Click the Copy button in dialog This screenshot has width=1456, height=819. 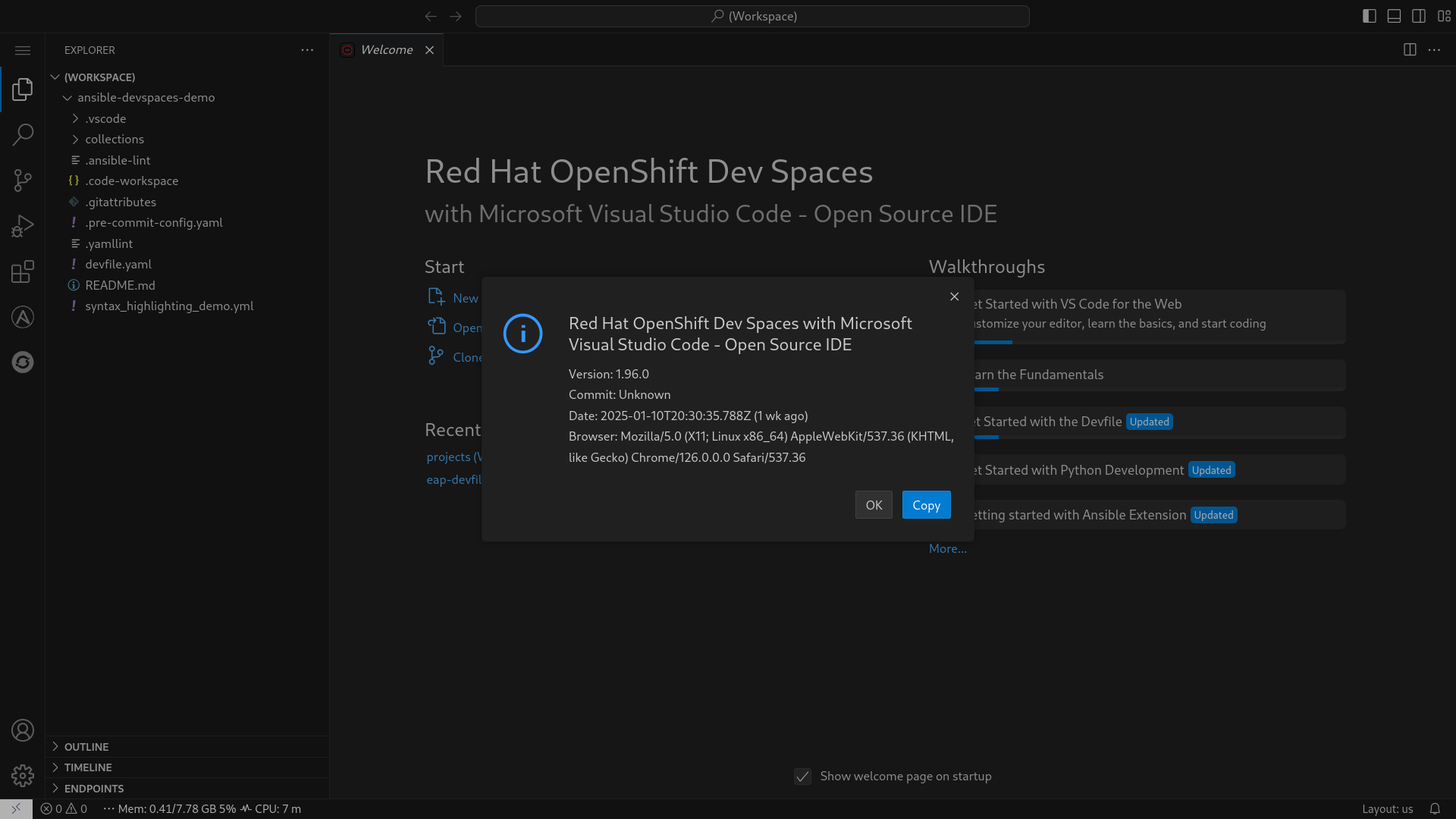tap(926, 505)
